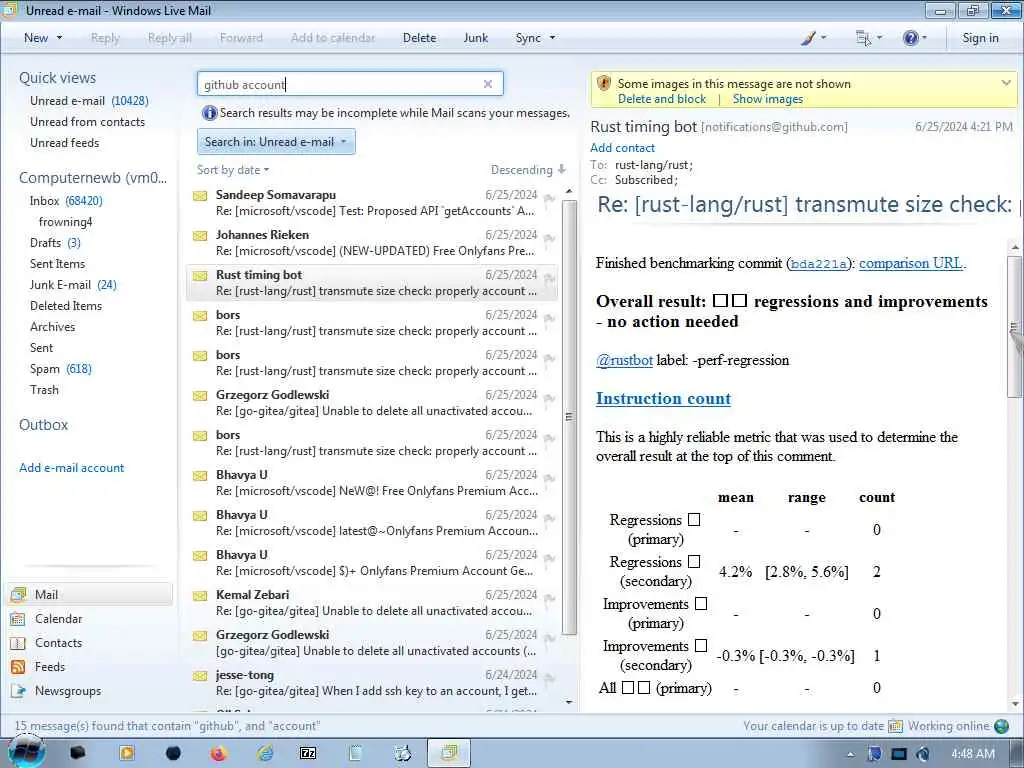Open the Sync dropdown arrow

(552, 38)
